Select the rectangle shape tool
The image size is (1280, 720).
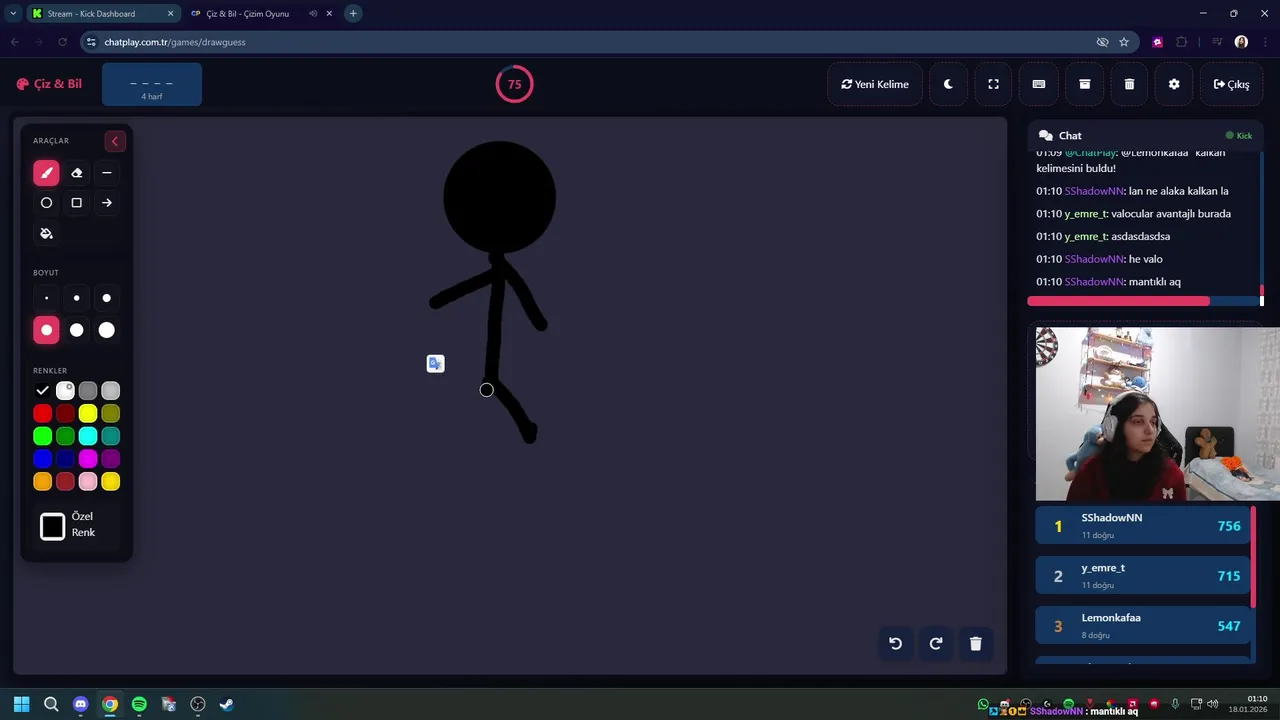[76, 203]
